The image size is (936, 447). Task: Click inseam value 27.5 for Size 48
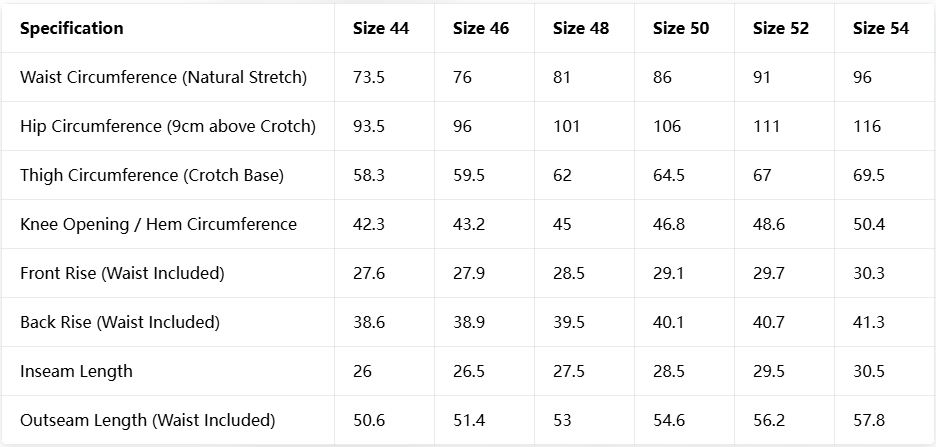(569, 371)
